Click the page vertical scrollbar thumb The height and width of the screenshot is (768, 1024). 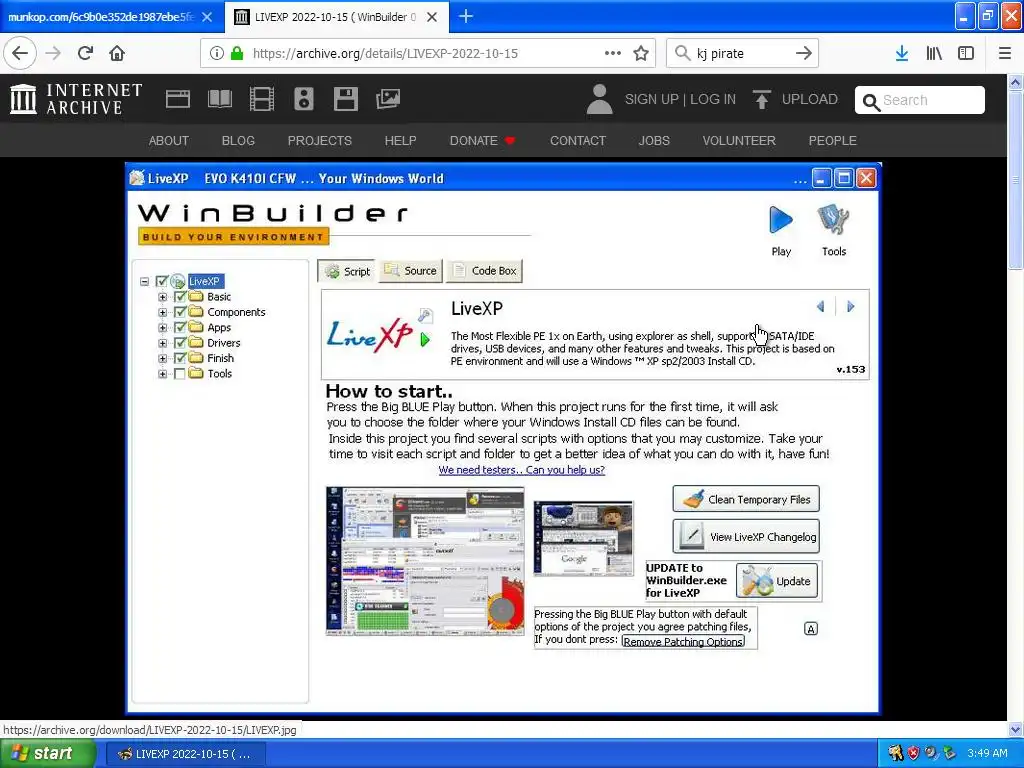pyautogui.click(x=1016, y=180)
